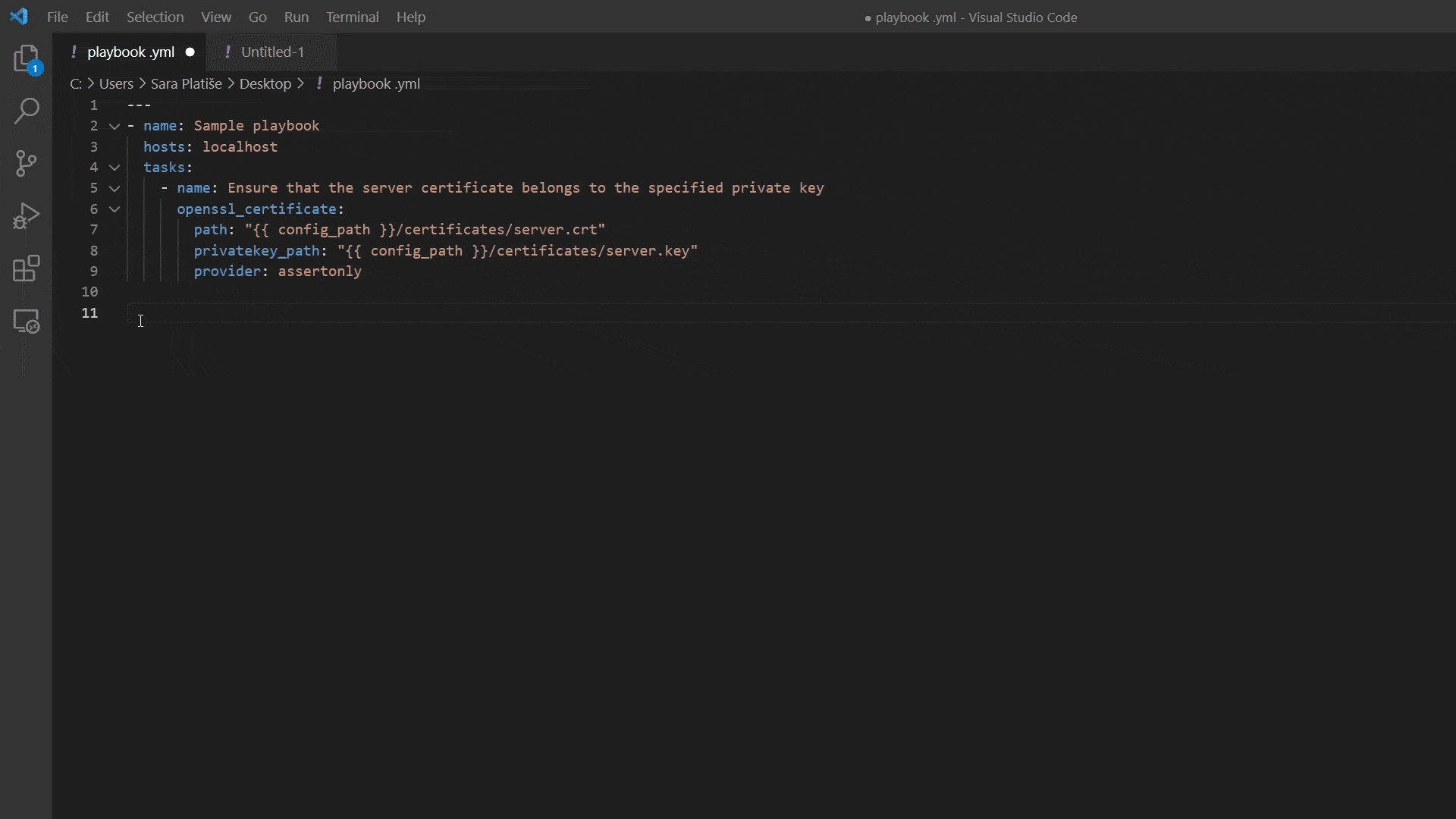Open the Go menu

click(257, 17)
